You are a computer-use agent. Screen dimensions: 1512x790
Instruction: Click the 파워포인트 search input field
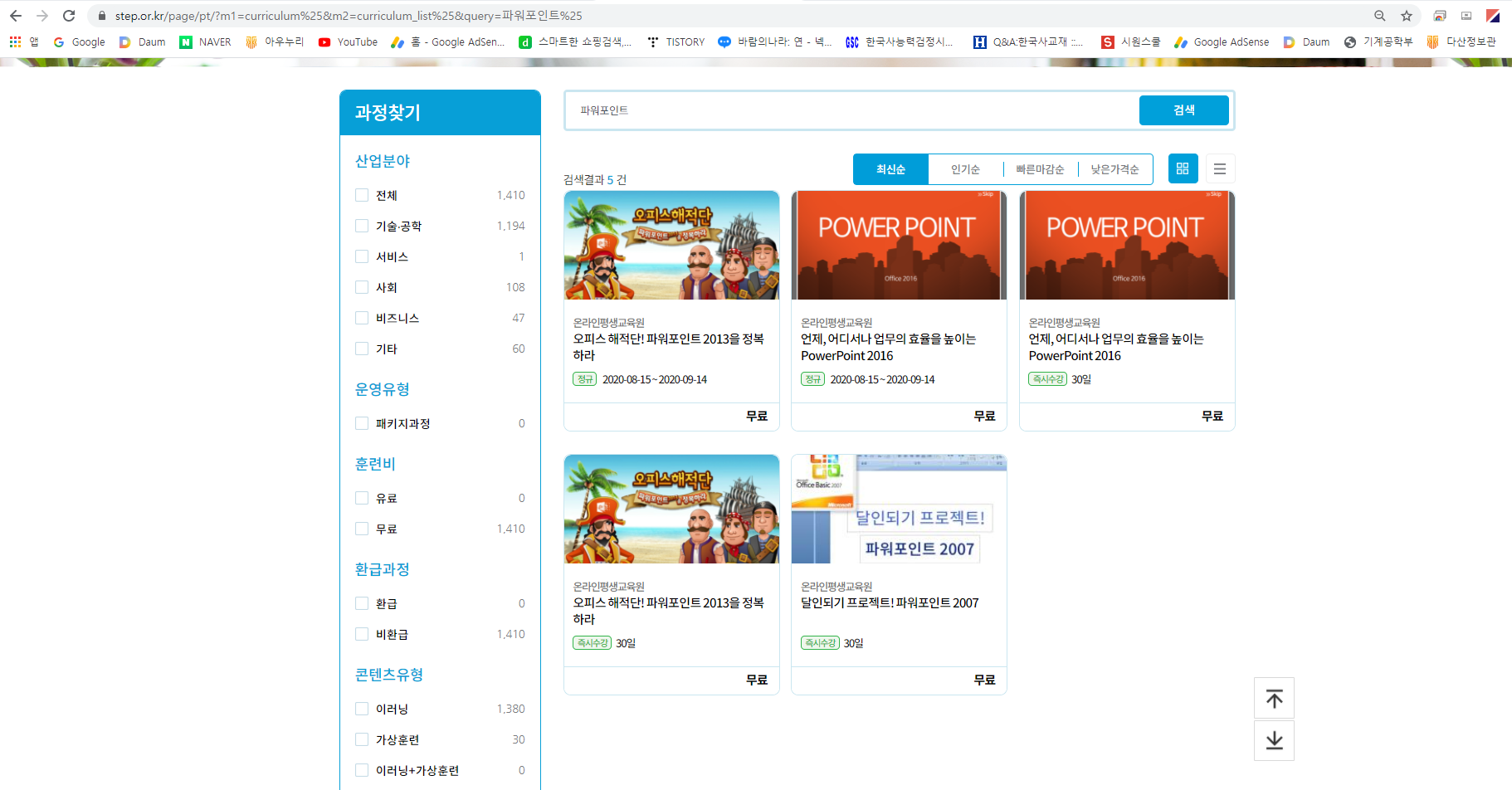852,110
